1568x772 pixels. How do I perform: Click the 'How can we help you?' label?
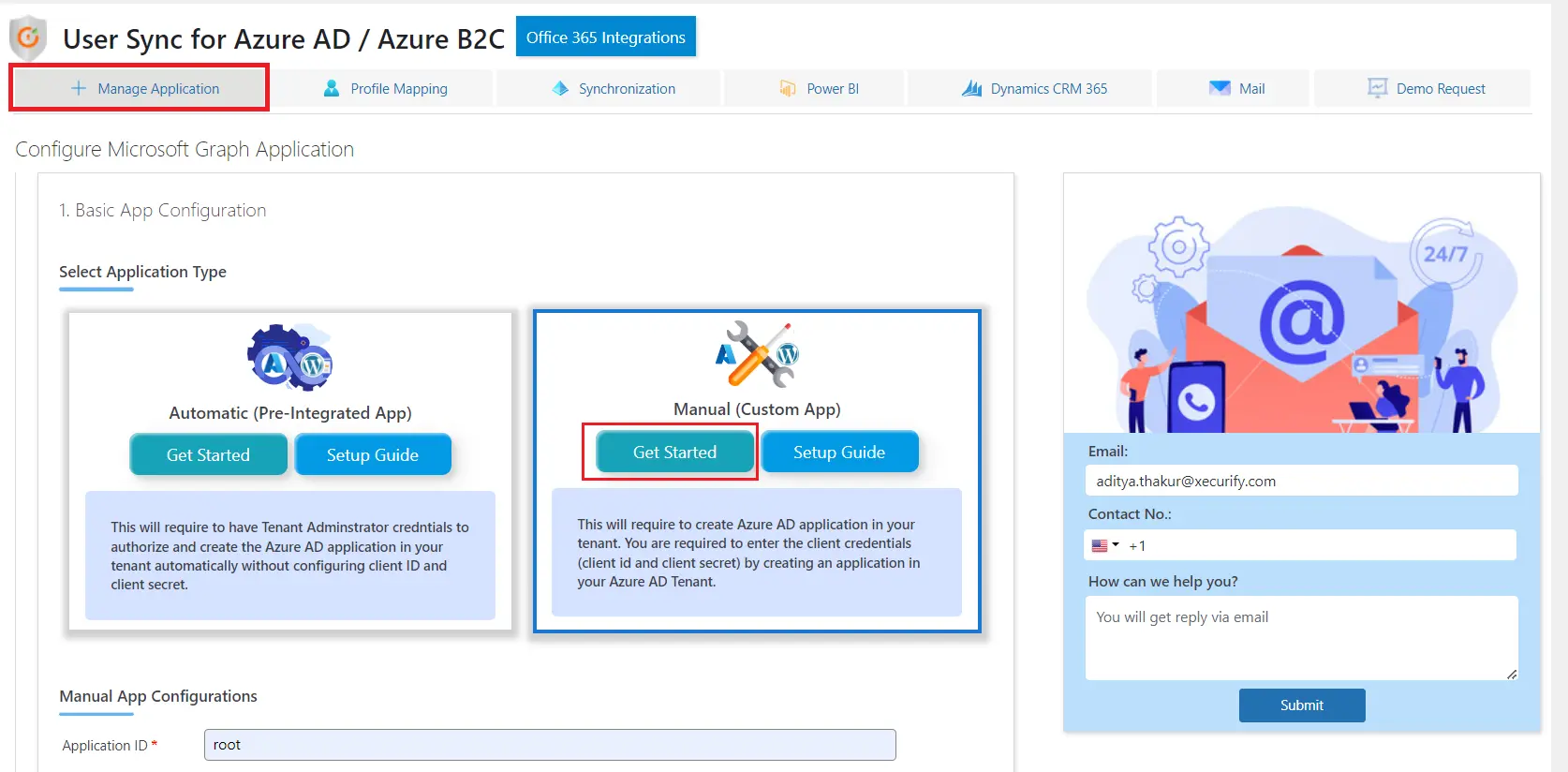pyautogui.click(x=1163, y=582)
